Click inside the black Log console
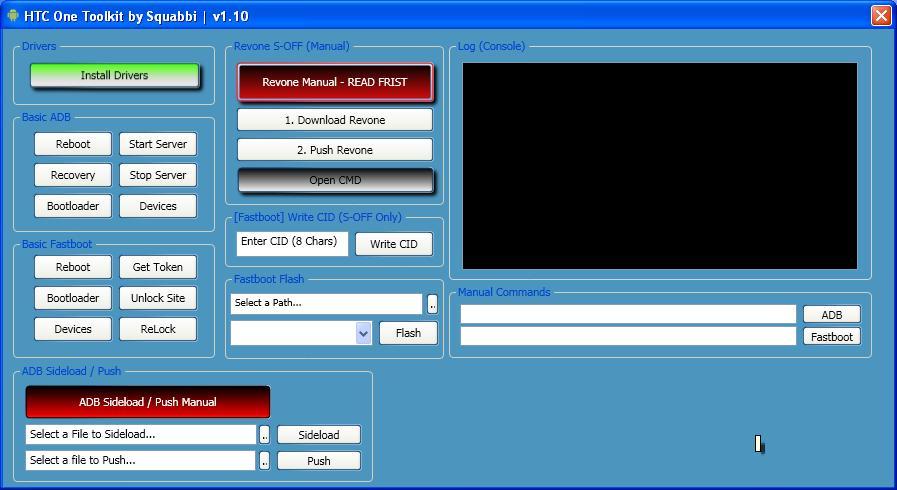Image resolution: width=897 pixels, height=490 pixels. 660,166
